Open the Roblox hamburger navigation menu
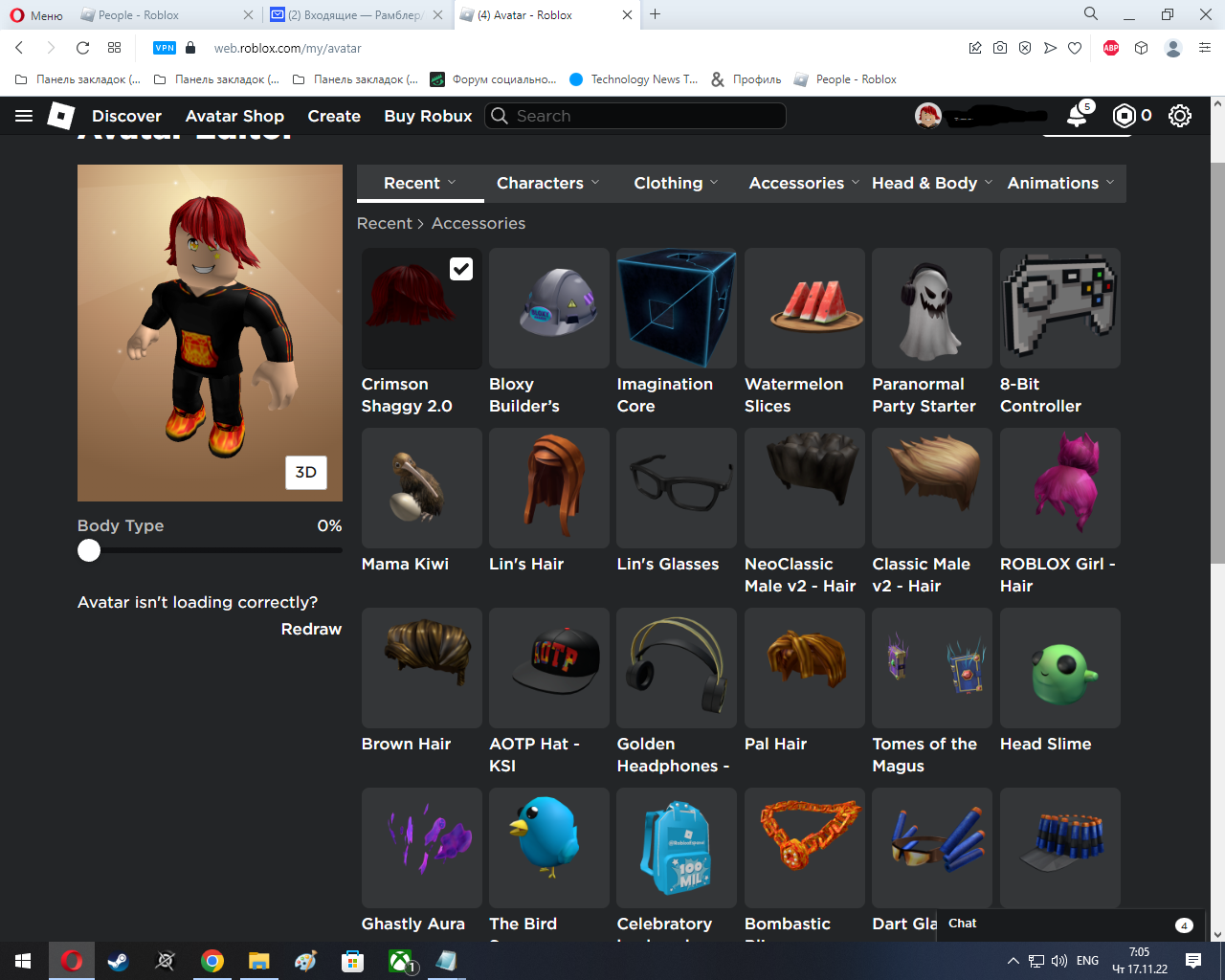The height and width of the screenshot is (980, 1225). [24, 116]
